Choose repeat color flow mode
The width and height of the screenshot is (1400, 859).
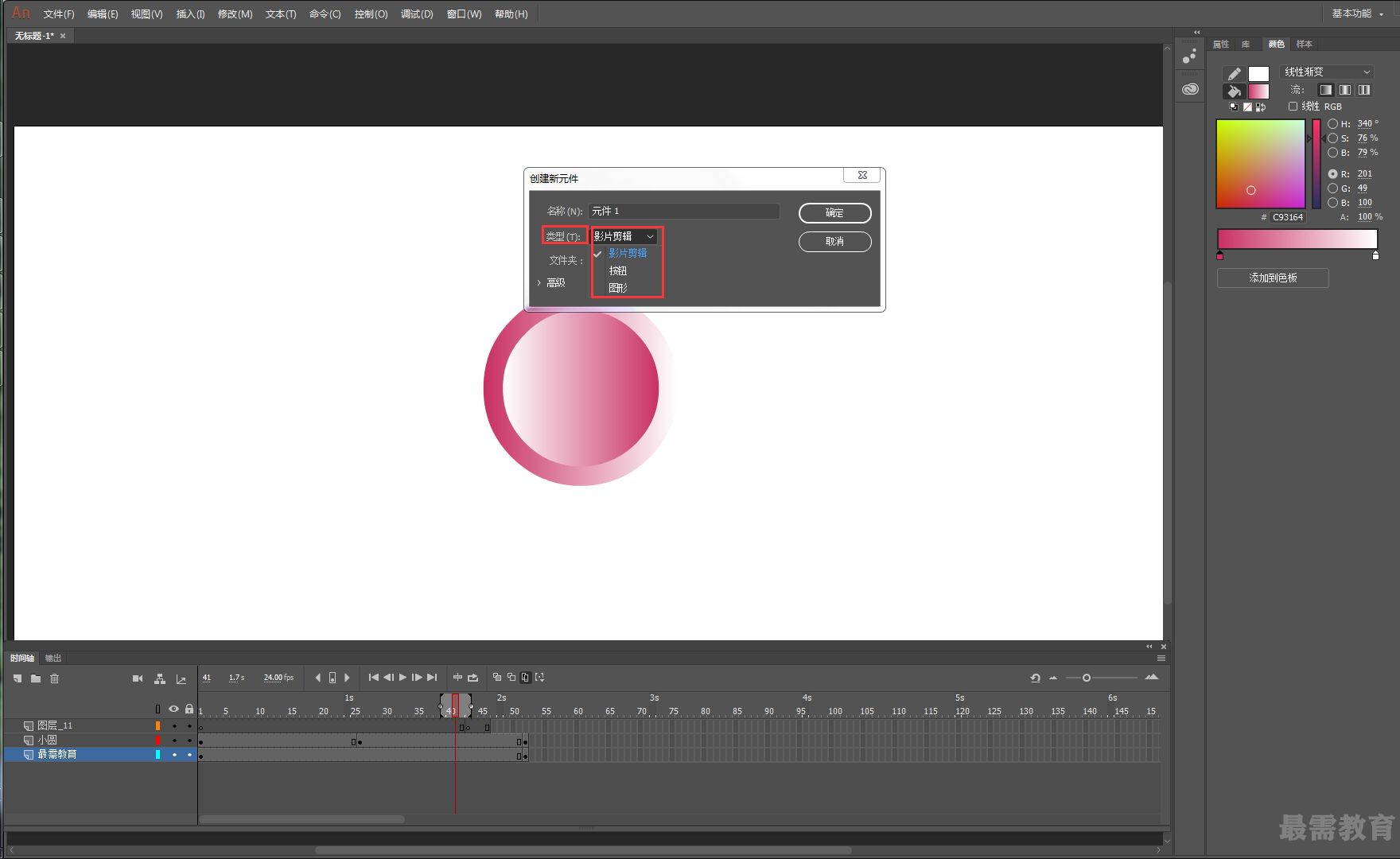(1364, 90)
